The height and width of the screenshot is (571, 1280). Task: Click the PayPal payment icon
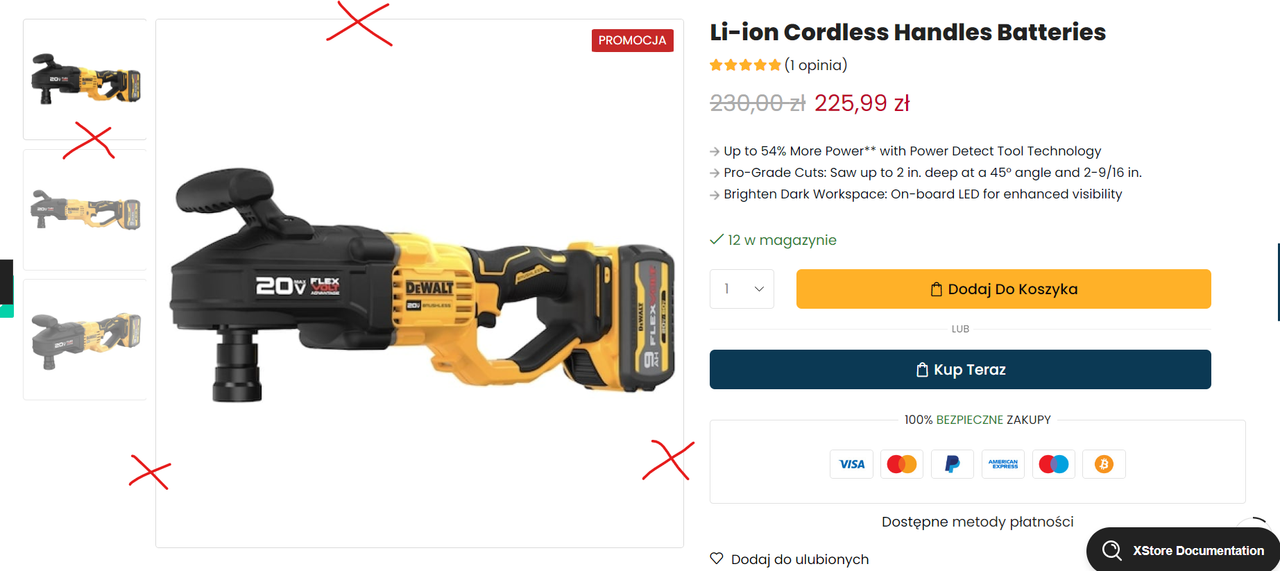coord(952,464)
